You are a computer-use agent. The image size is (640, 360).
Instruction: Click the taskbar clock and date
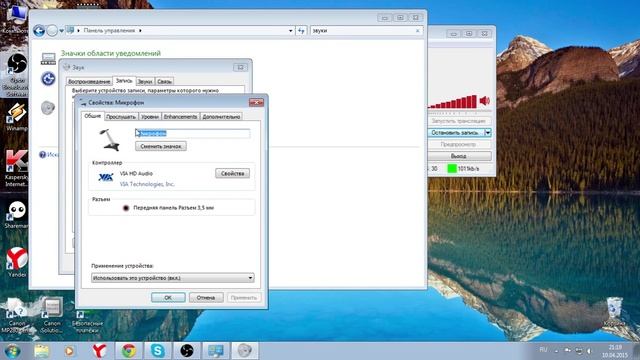pyautogui.click(x=615, y=351)
